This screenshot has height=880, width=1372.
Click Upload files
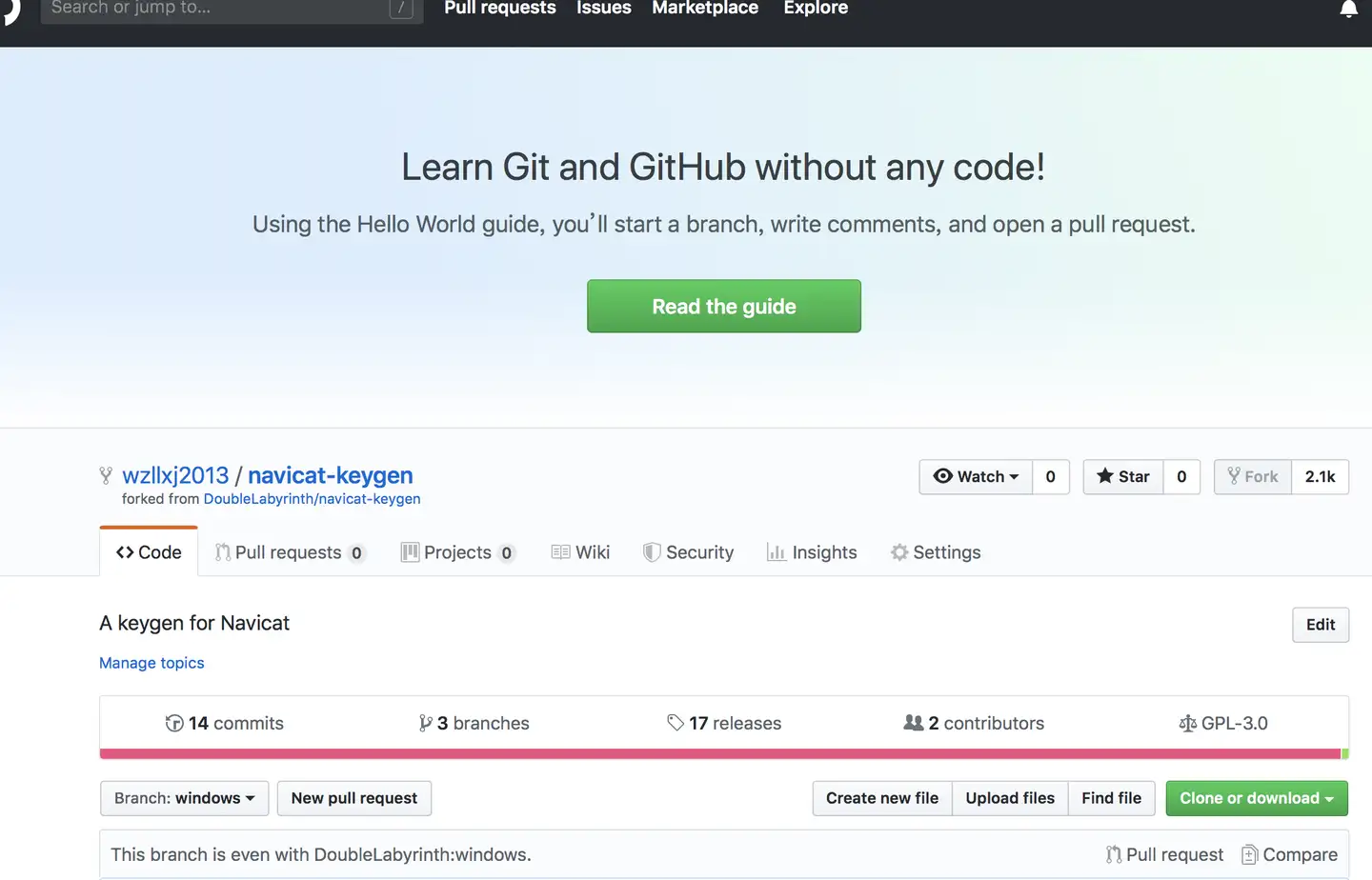click(1010, 798)
